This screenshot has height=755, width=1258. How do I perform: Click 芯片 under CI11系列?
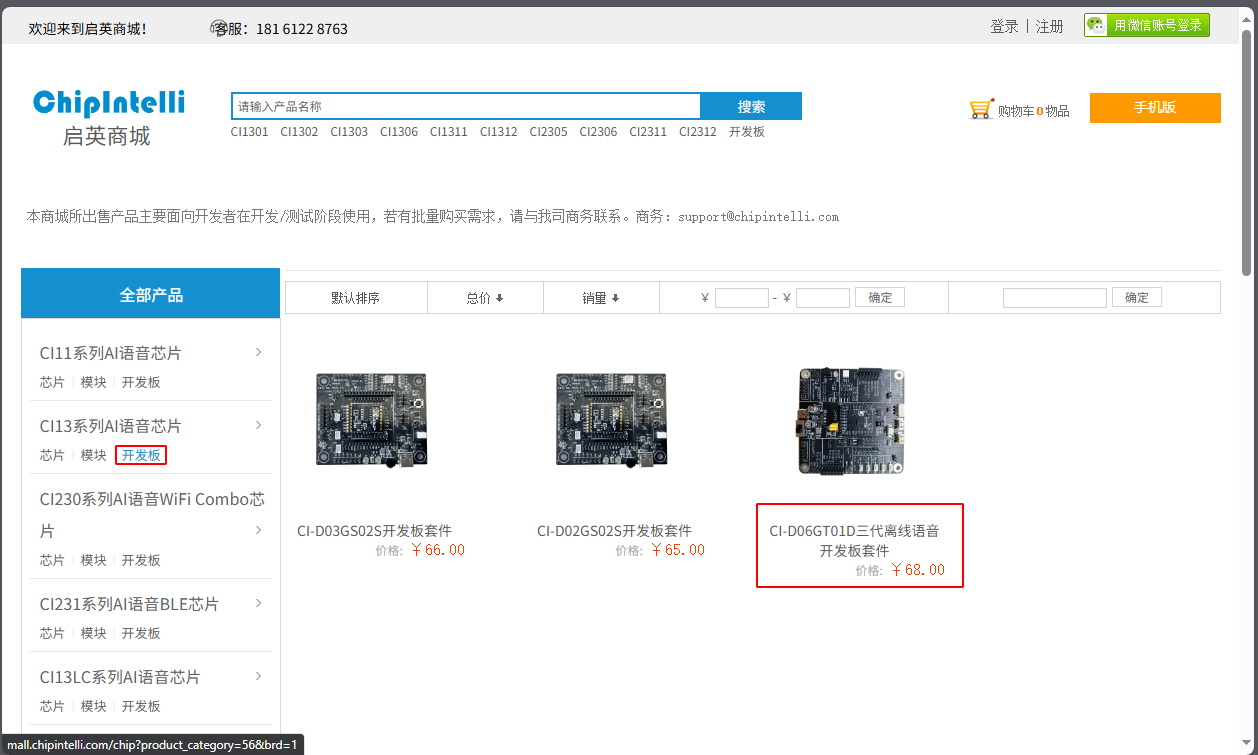(x=52, y=382)
